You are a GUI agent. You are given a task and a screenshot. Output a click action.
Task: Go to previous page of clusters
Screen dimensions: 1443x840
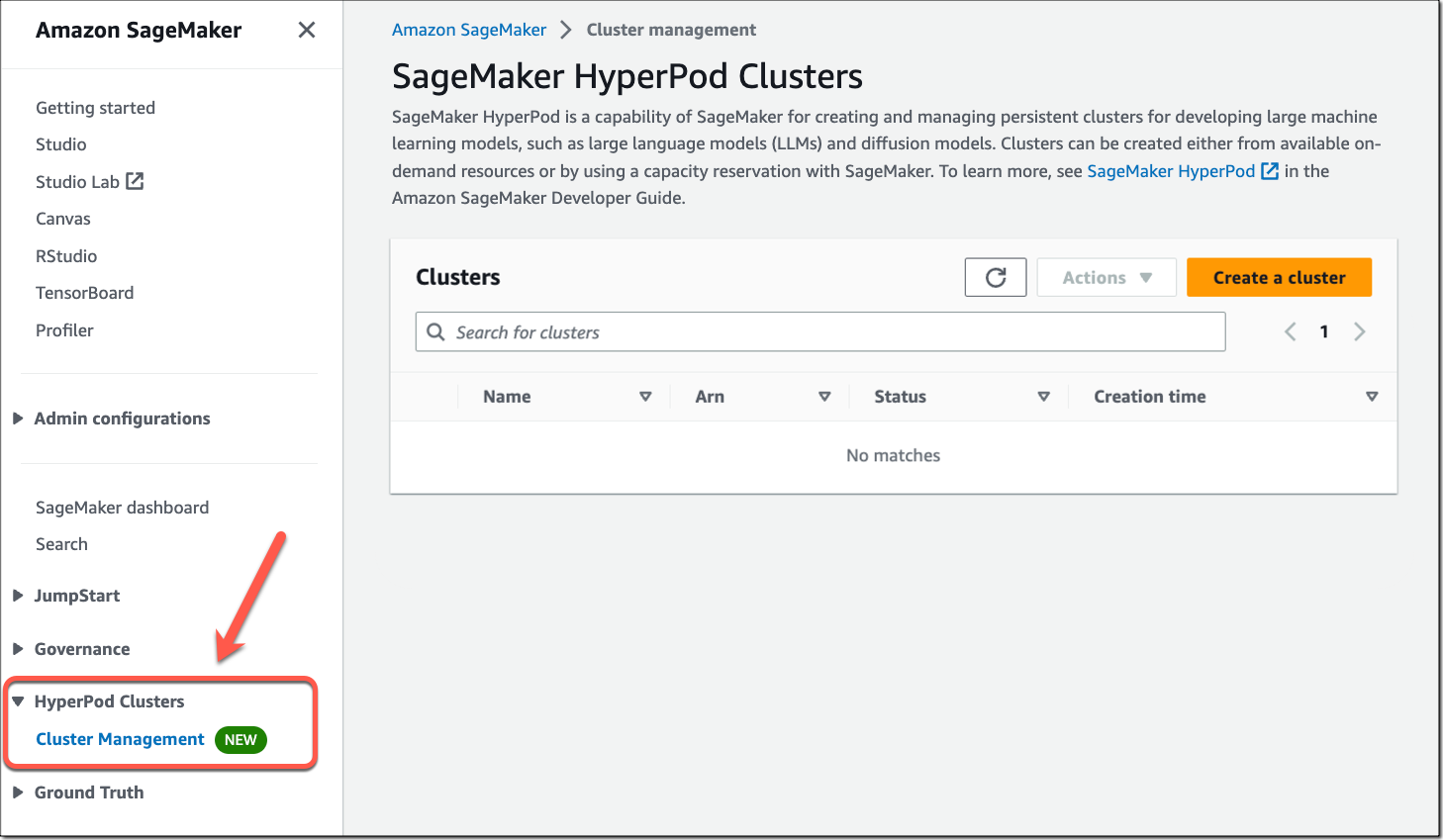pos(1290,332)
